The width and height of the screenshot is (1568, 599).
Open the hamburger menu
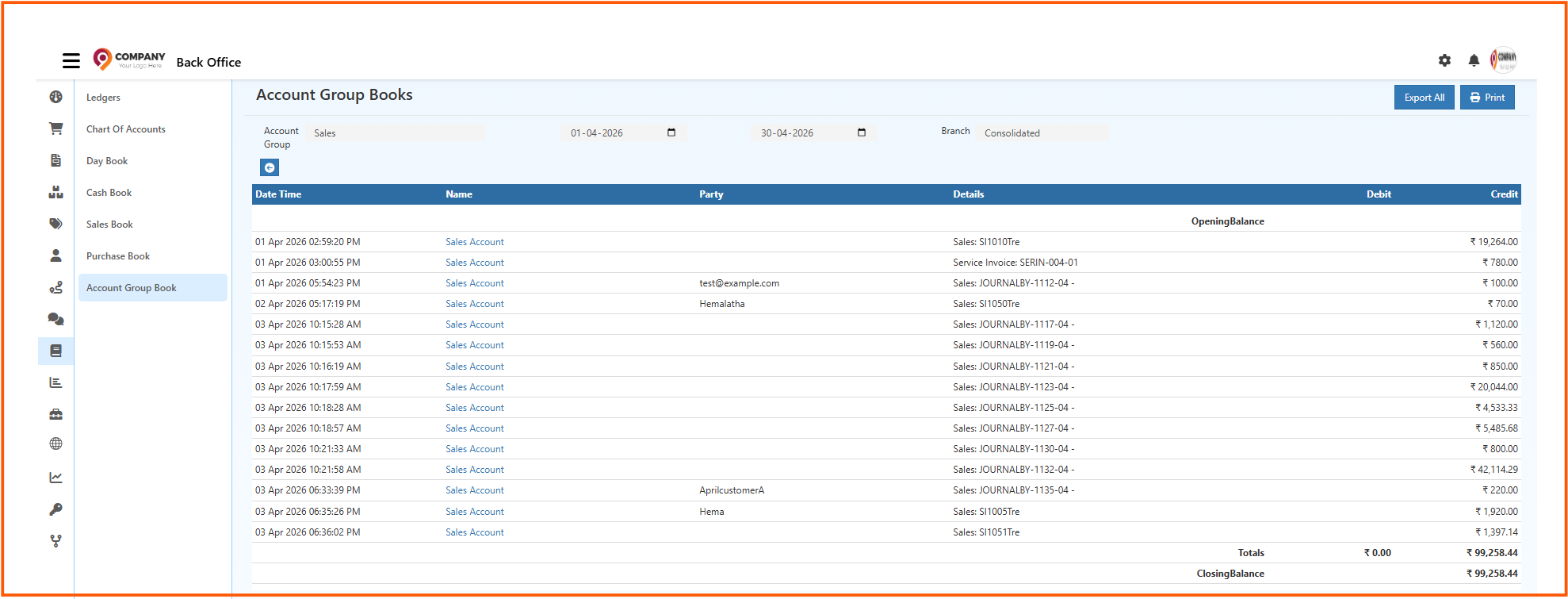[x=71, y=61]
